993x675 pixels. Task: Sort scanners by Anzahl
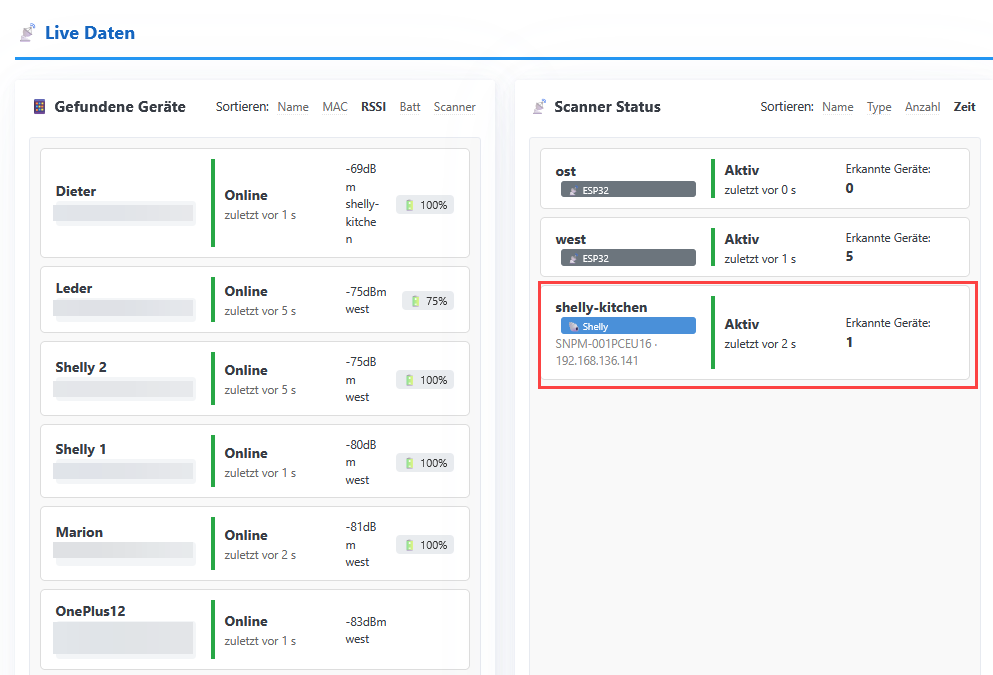coord(922,107)
